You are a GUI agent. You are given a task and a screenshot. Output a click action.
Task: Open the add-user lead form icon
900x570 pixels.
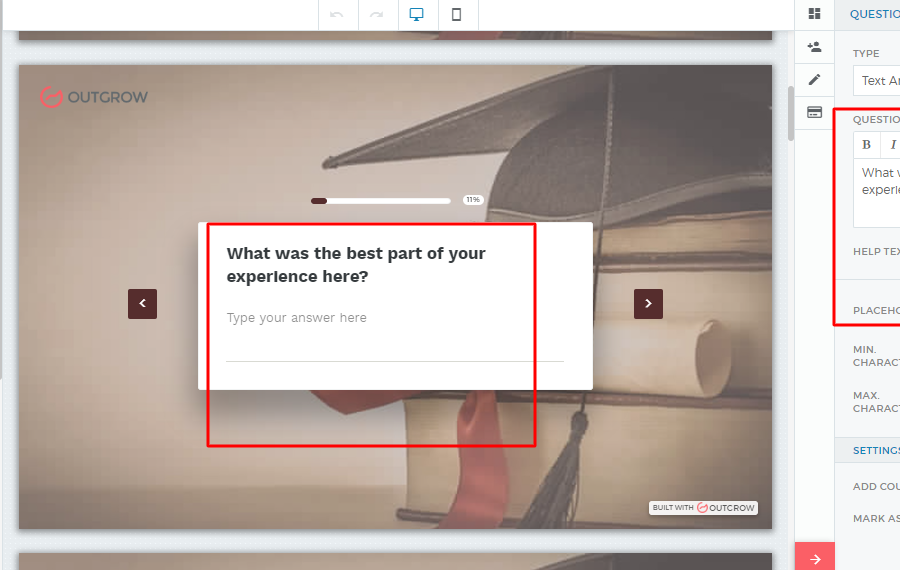814,47
